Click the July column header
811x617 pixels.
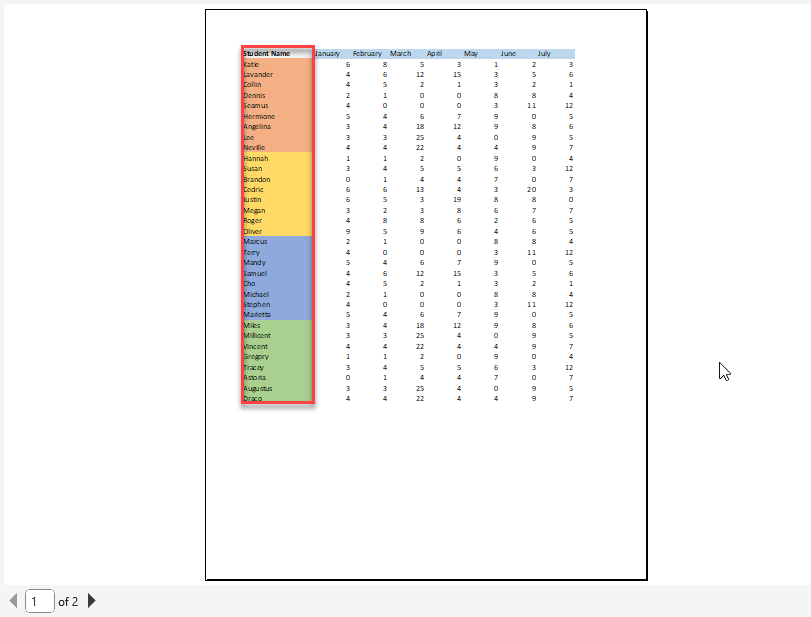pyautogui.click(x=544, y=53)
